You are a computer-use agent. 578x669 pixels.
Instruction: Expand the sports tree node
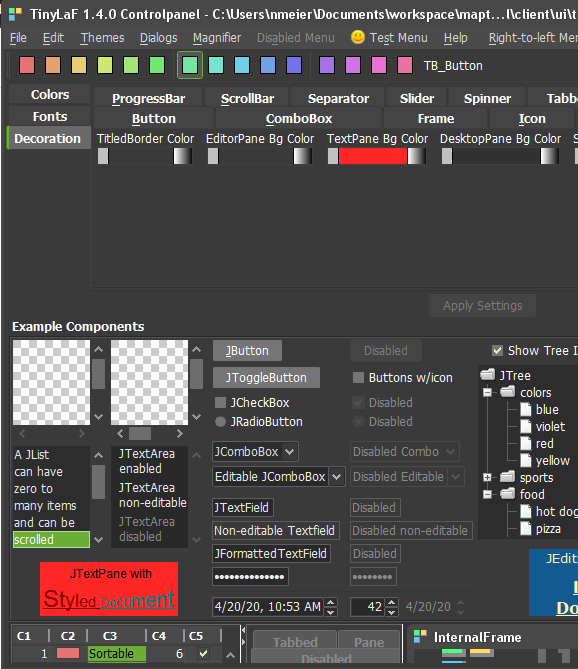pos(487,477)
